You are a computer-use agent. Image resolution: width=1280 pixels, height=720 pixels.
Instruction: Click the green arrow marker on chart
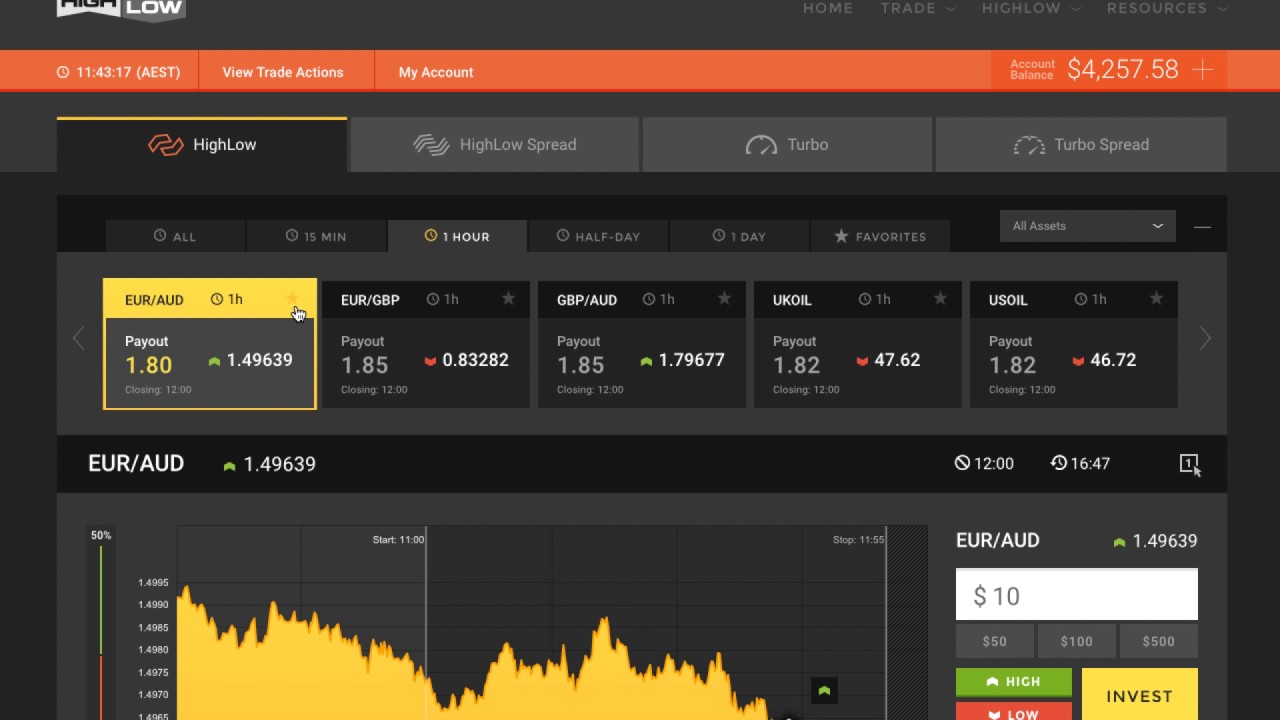824,690
